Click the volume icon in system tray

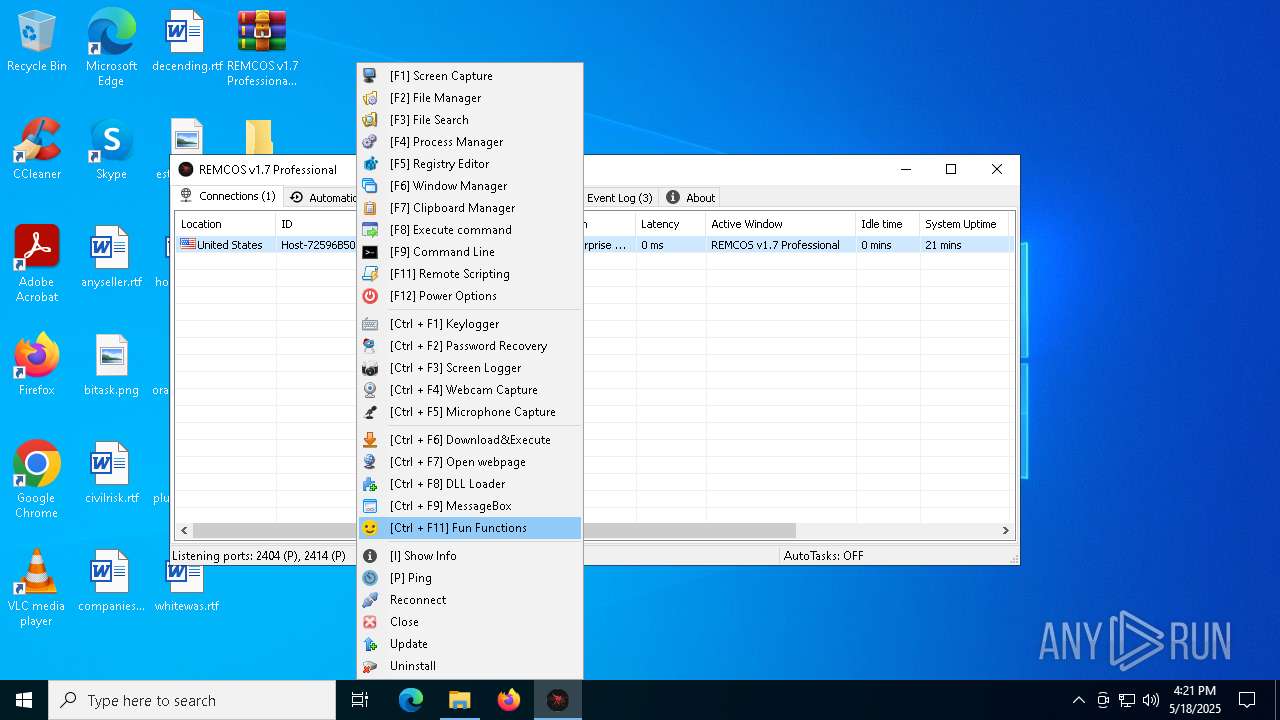coord(1151,700)
